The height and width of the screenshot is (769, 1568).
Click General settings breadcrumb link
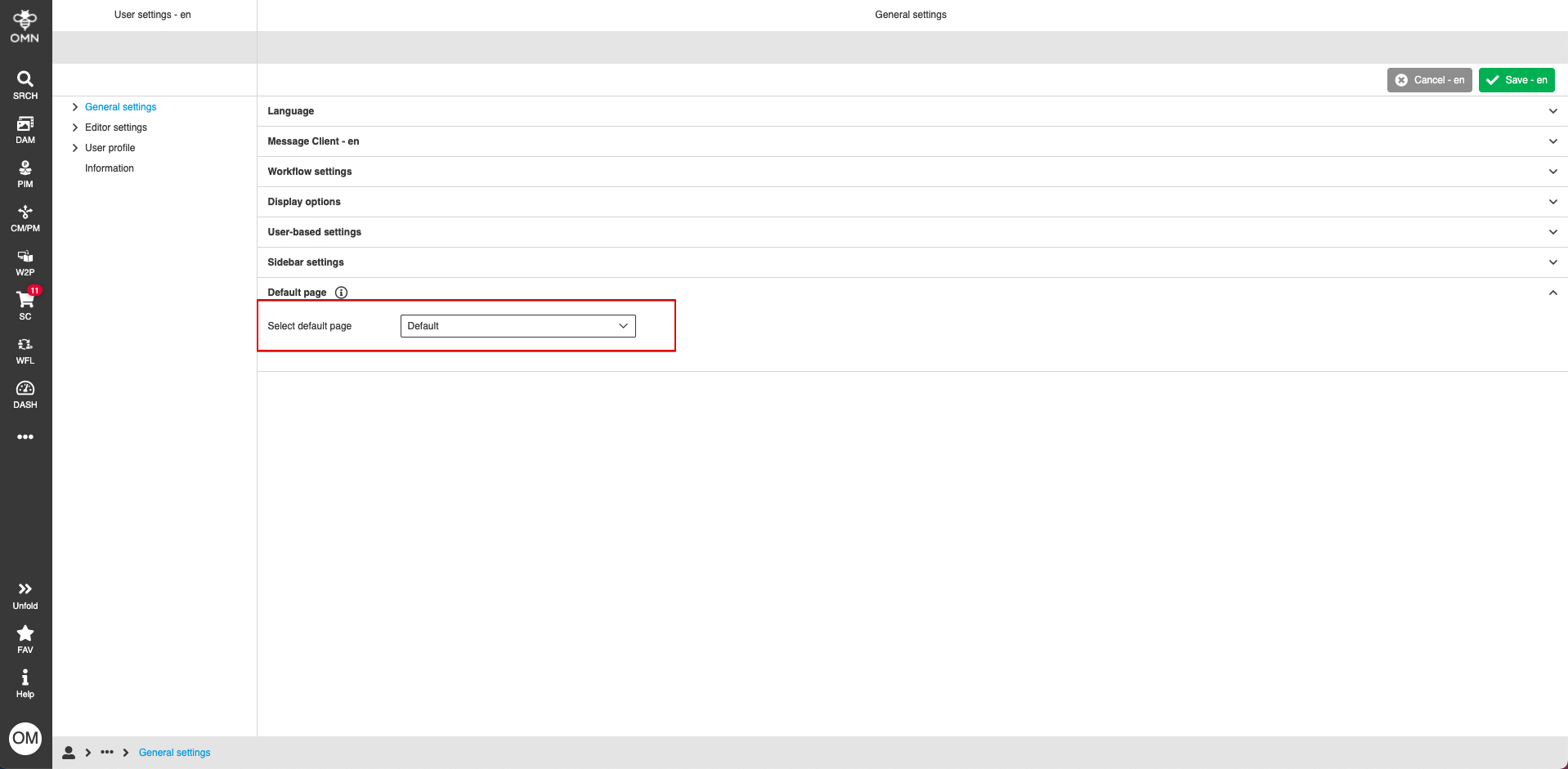[x=174, y=753]
